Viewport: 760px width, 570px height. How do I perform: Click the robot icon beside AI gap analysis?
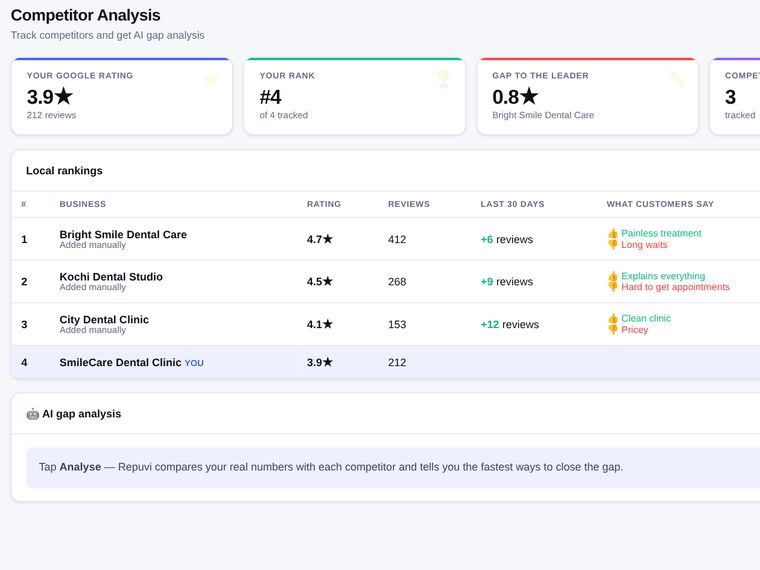(x=32, y=414)
